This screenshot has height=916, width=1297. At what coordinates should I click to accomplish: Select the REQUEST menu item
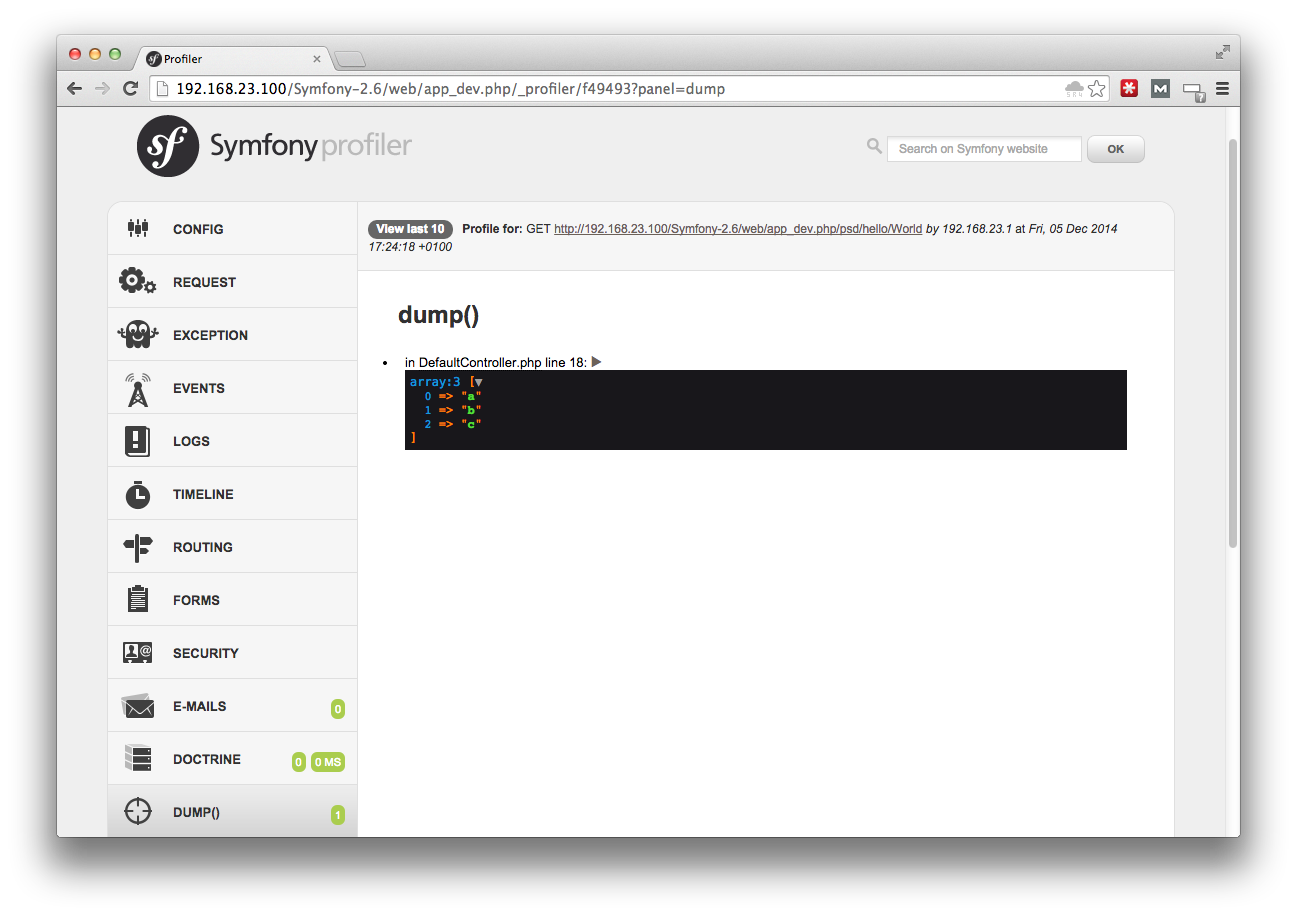[232, 281]
